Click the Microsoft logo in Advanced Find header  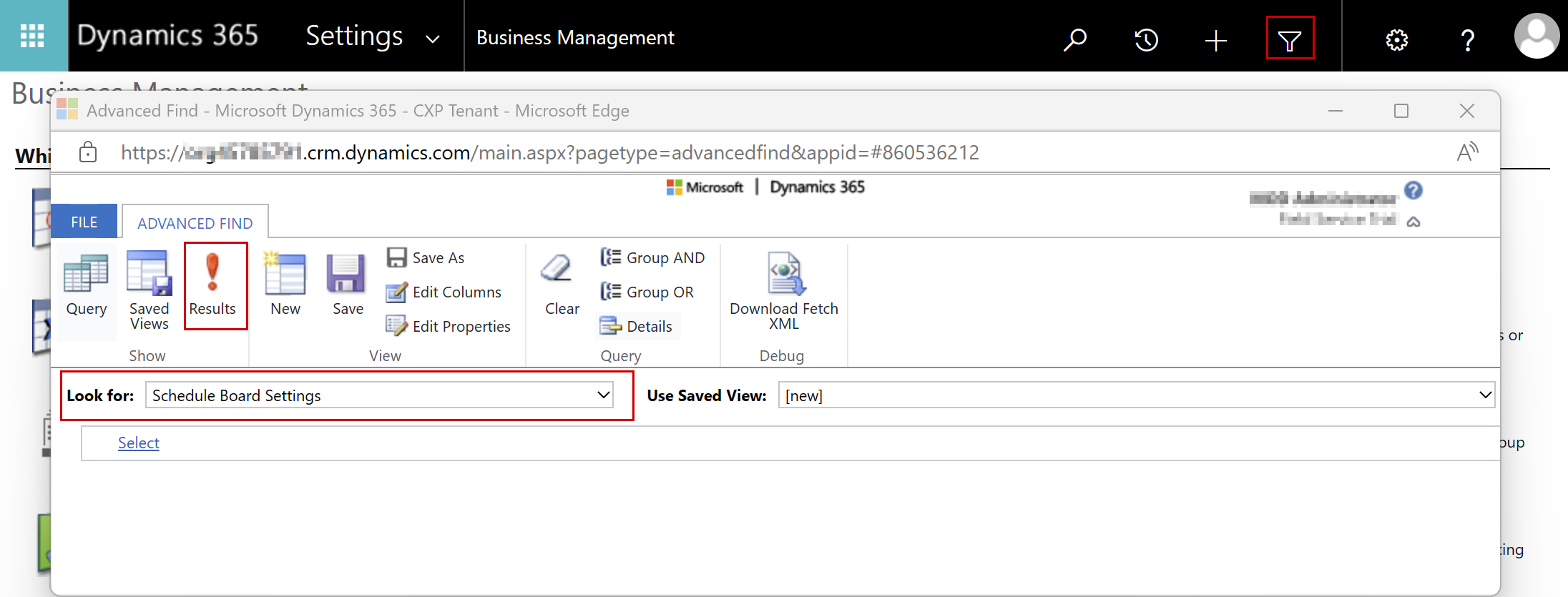pos(705,187)
